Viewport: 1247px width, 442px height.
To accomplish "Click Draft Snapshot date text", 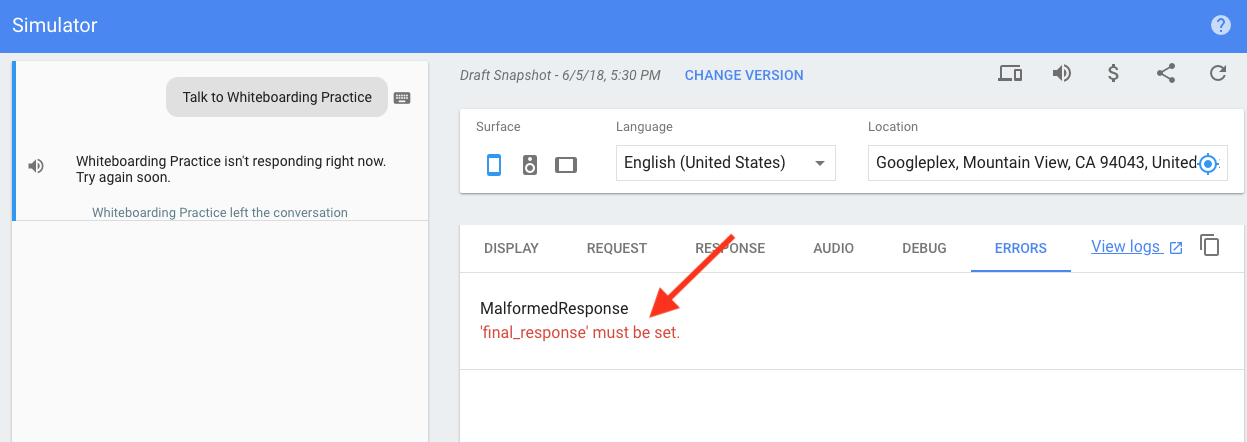I will [x=560, y=75].
